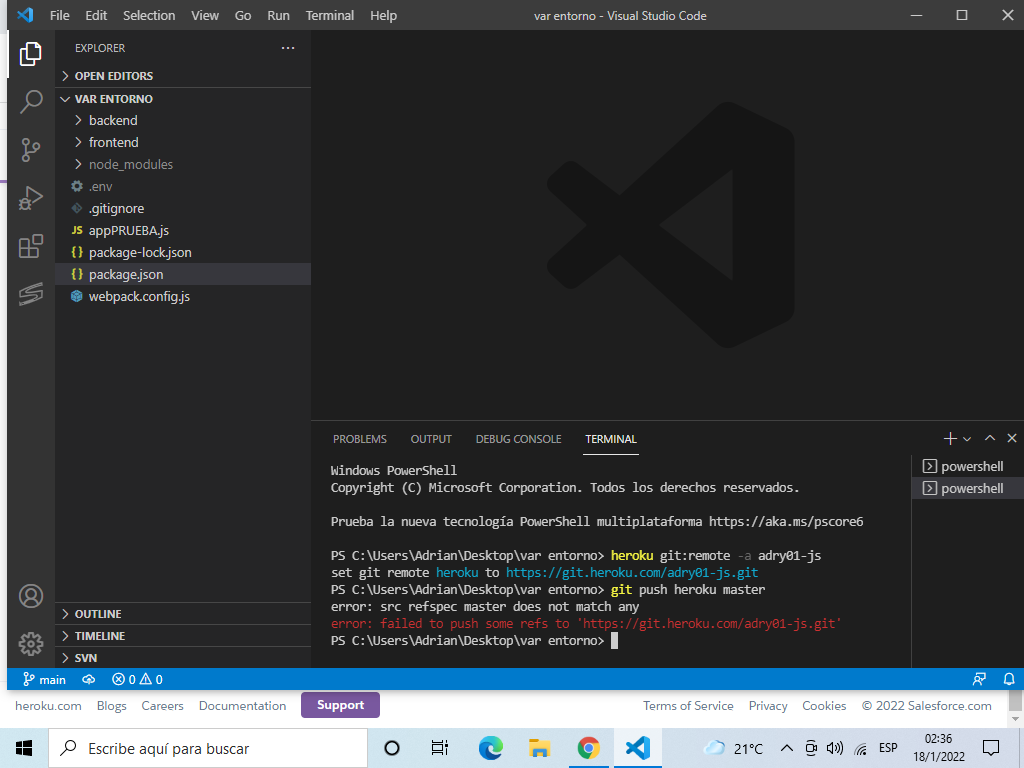Click the feedback icon in status bar
The height and width of the screenshot is (768, 1024).
coord(979,680)
